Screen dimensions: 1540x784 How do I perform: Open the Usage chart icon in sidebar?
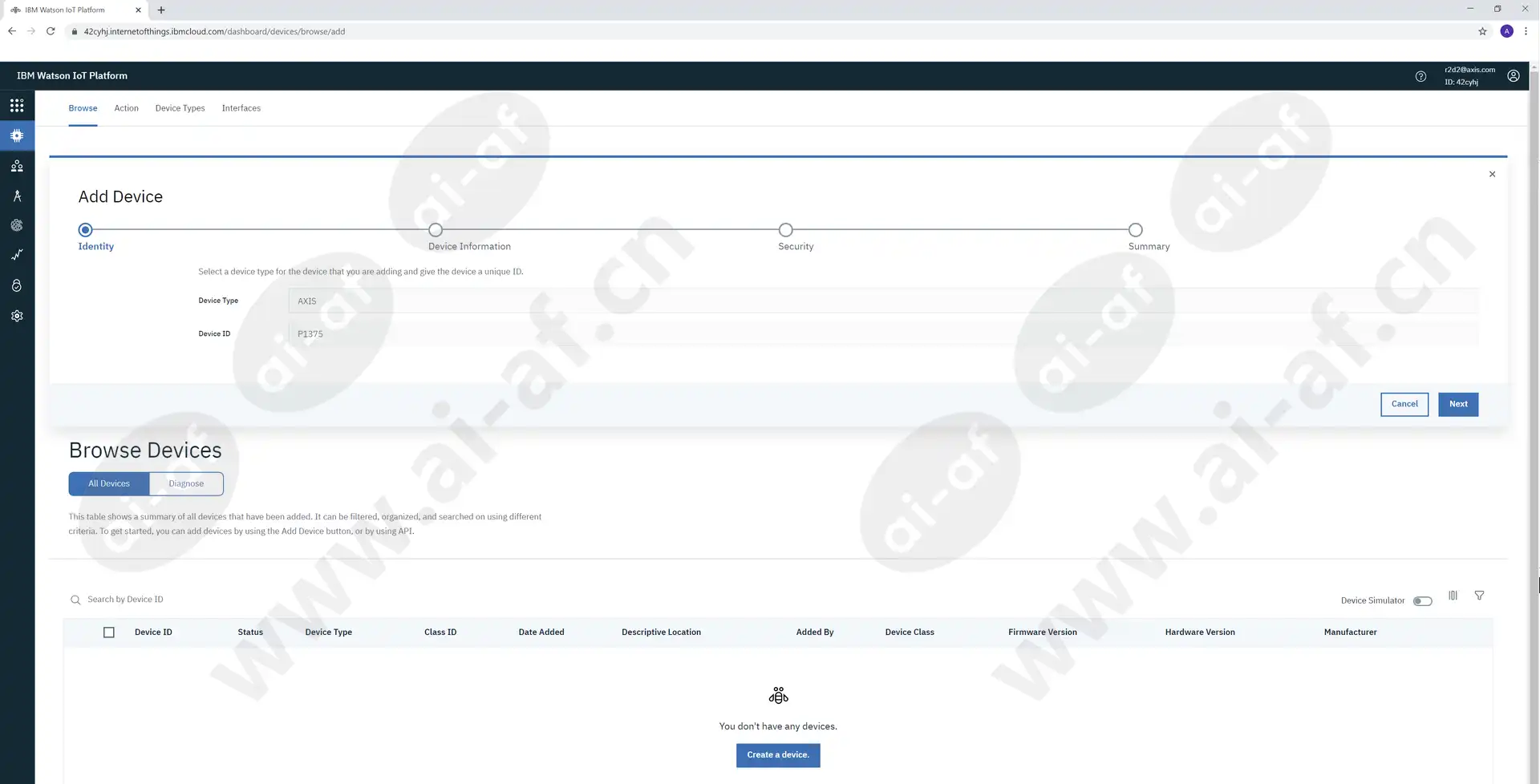pyautogui.click(x=17, y=255)
